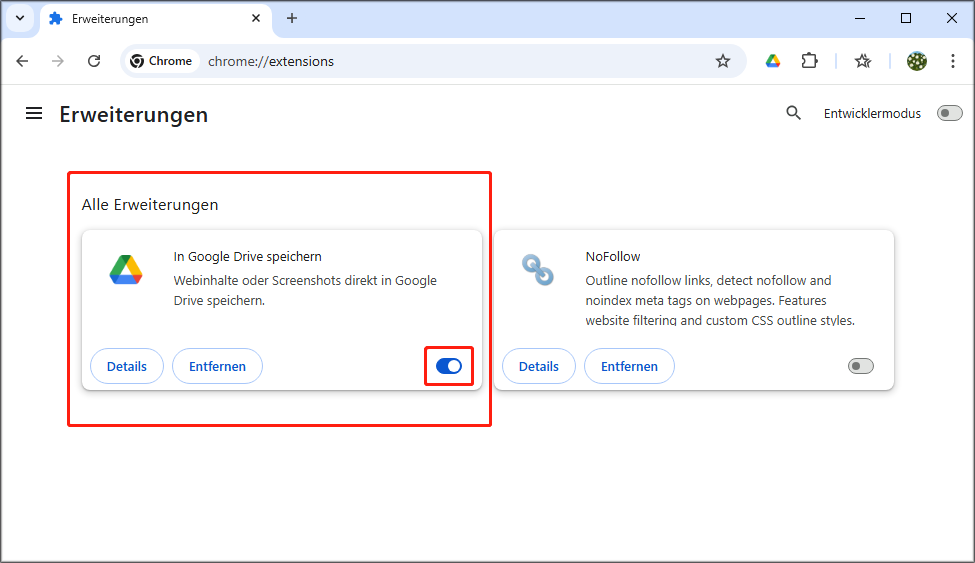
Task: Click Entfernen for the NoFollow extension
Action: [629, 366]
